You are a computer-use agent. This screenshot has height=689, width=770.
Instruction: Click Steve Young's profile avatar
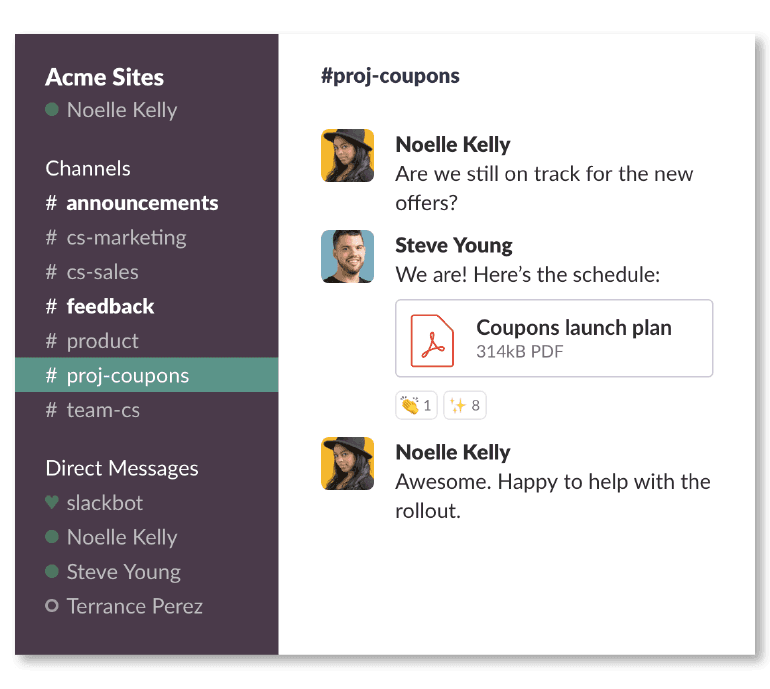pos(347,257)
